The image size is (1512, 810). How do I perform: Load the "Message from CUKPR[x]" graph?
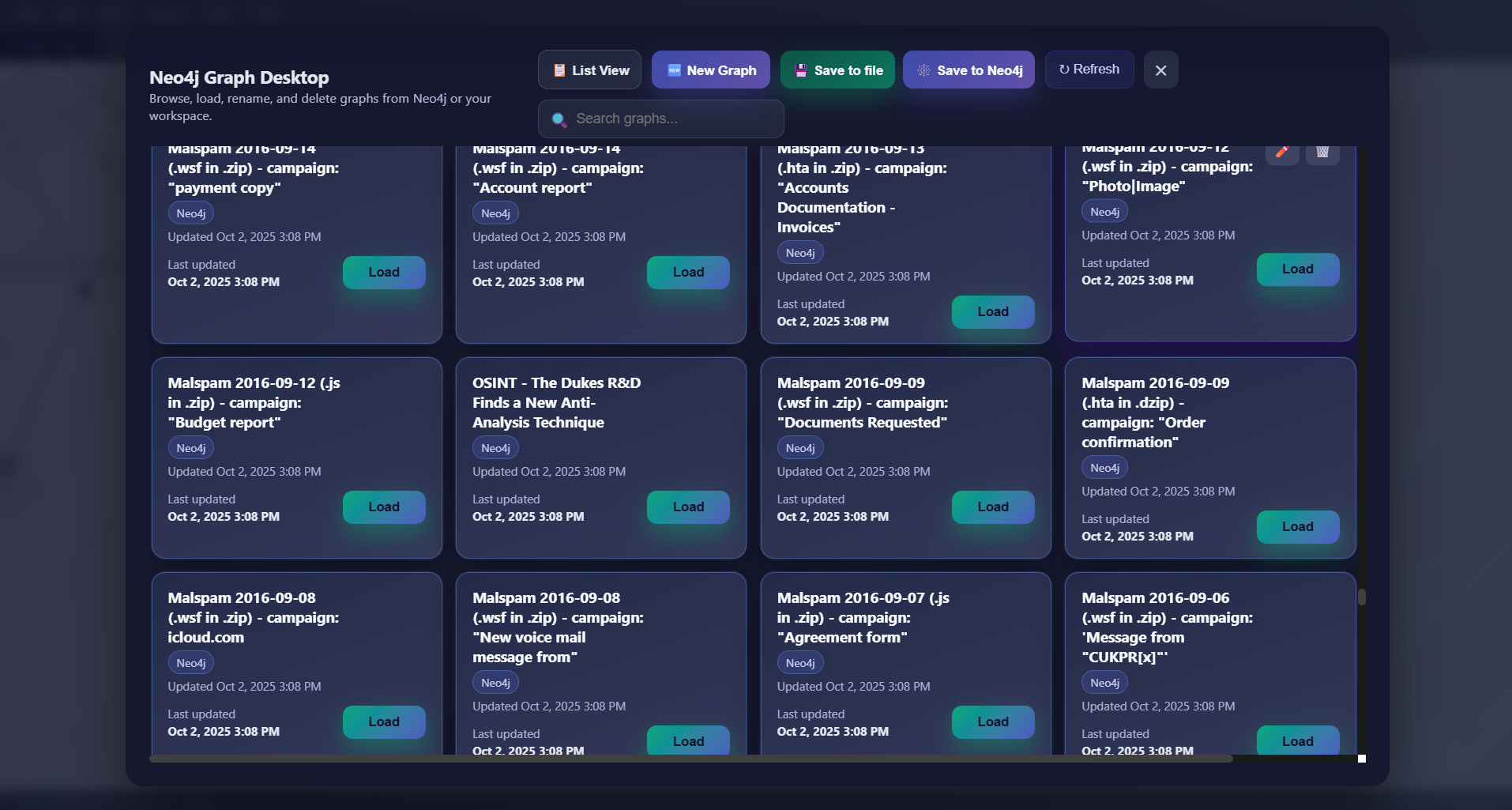(1298, 740)
